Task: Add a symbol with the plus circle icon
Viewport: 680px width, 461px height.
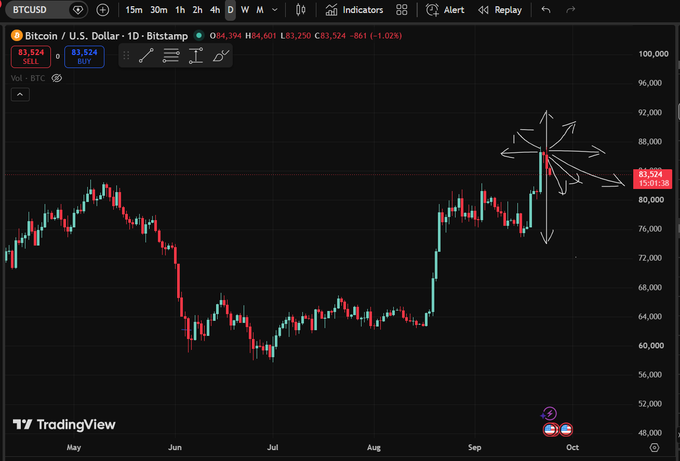Action: point(102,10)
